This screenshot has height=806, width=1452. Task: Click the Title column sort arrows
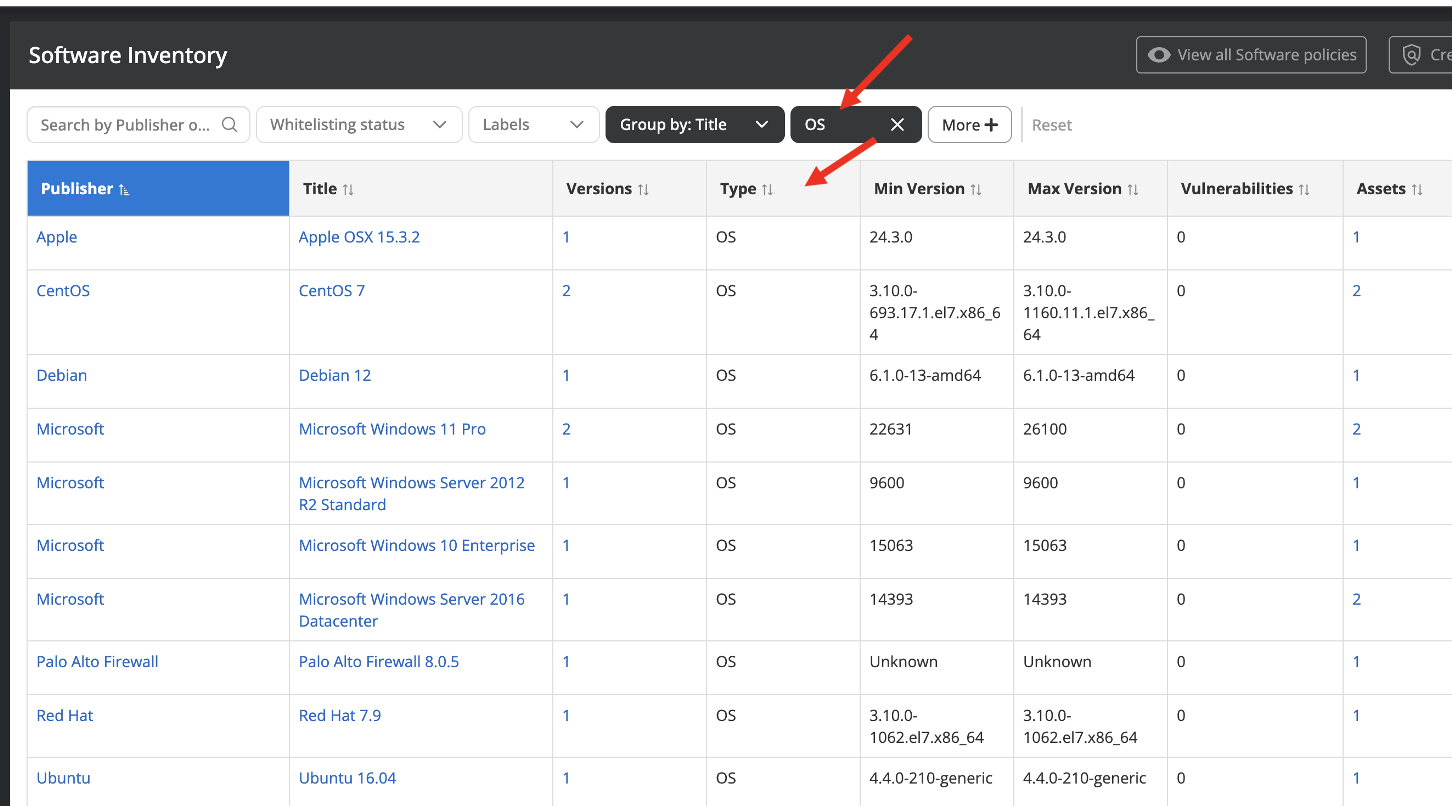pyautogui.click(x=348, y=189)
